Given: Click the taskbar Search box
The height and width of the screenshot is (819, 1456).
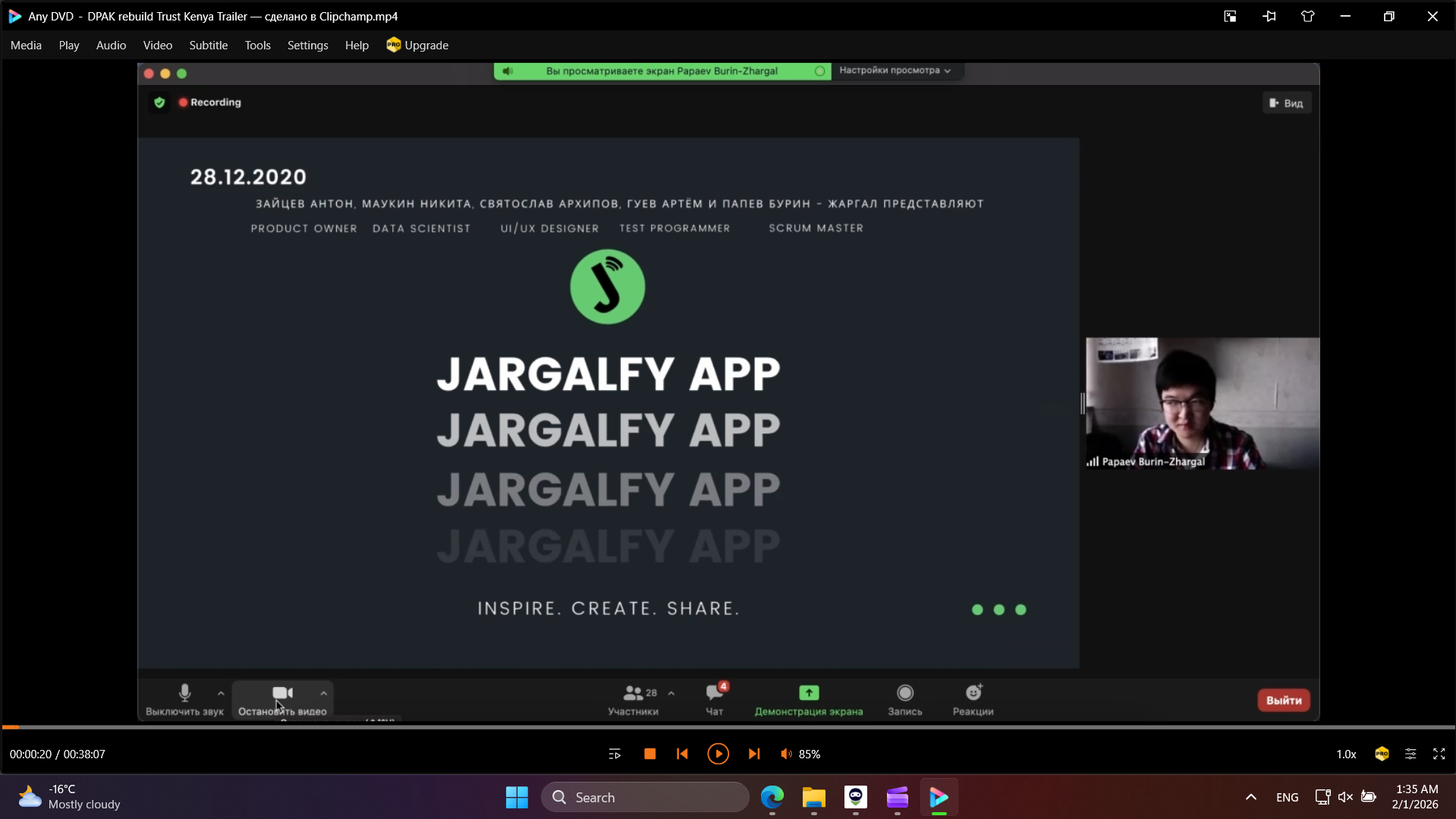Looking at the screenshot, I should point(645,798).
